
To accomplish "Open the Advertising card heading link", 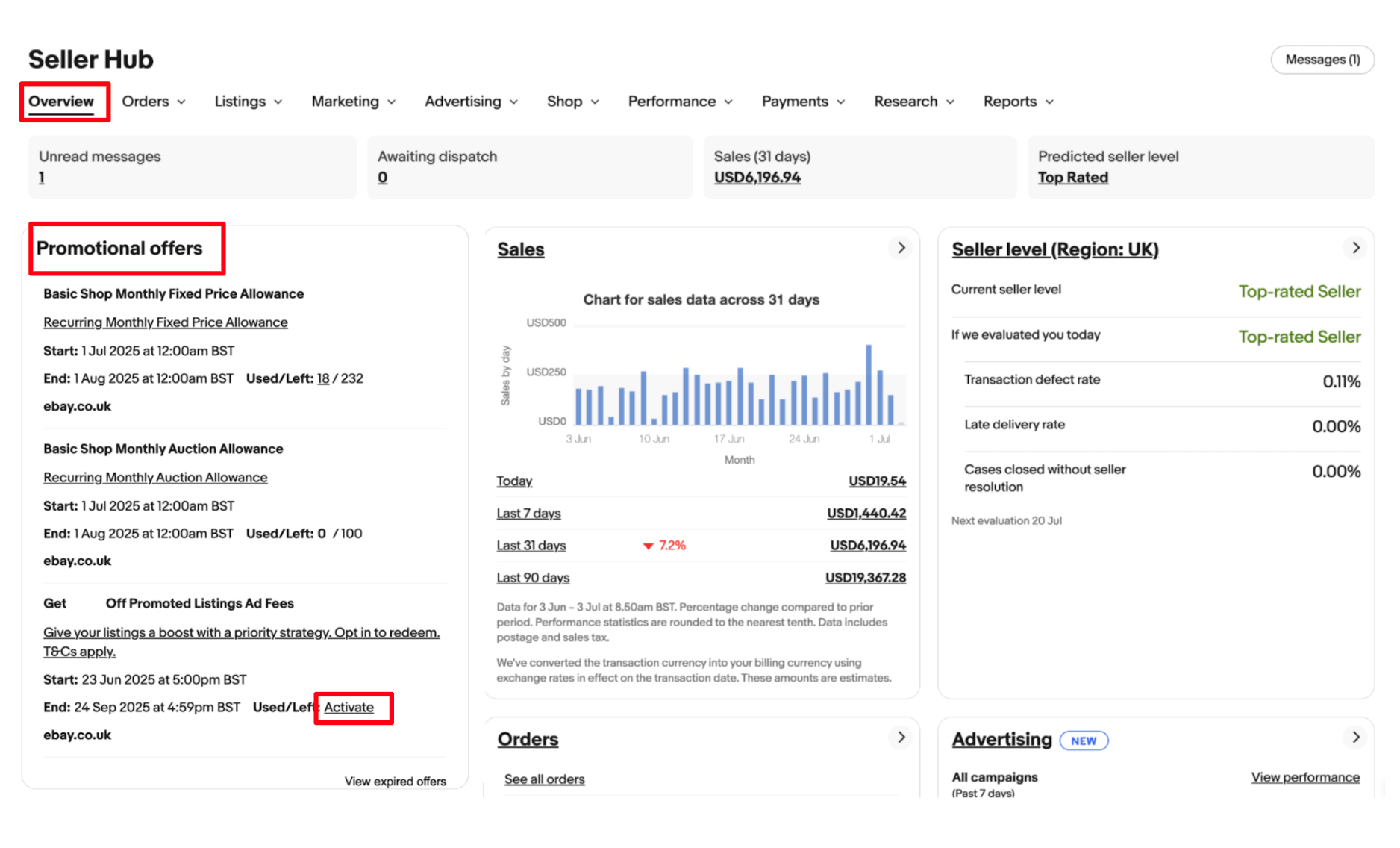I will (1001, 739).
